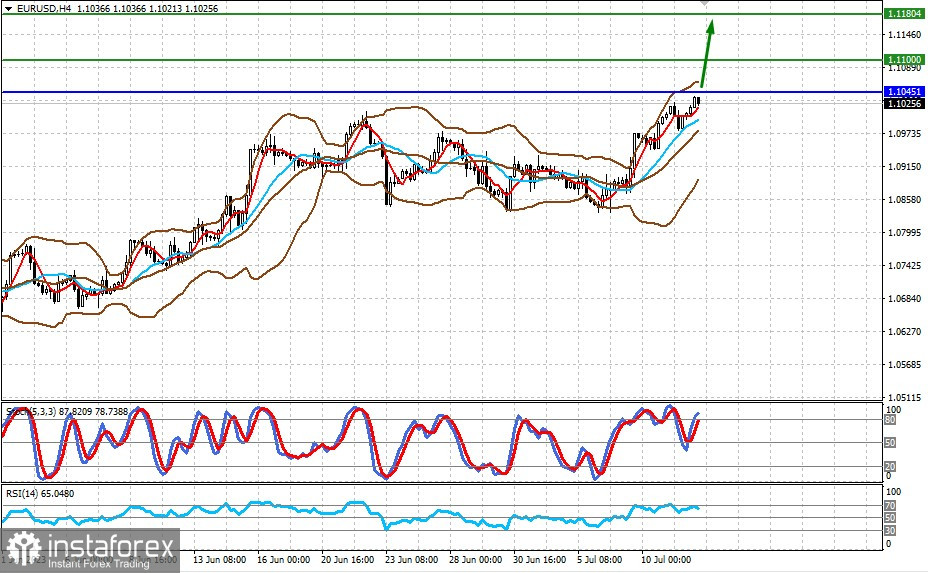Select the green 1.11804 price level label
Image resolution: width=928 pixels, height=573 pixels.
point(904,14)
